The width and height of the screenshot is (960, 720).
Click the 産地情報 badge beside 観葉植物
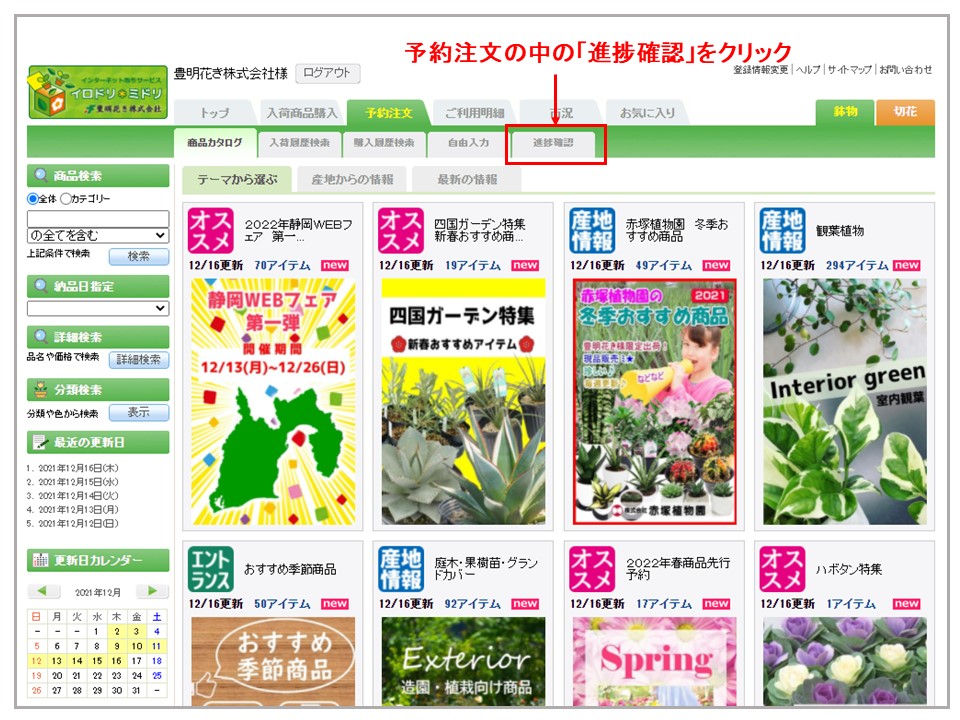click(782, 231)
